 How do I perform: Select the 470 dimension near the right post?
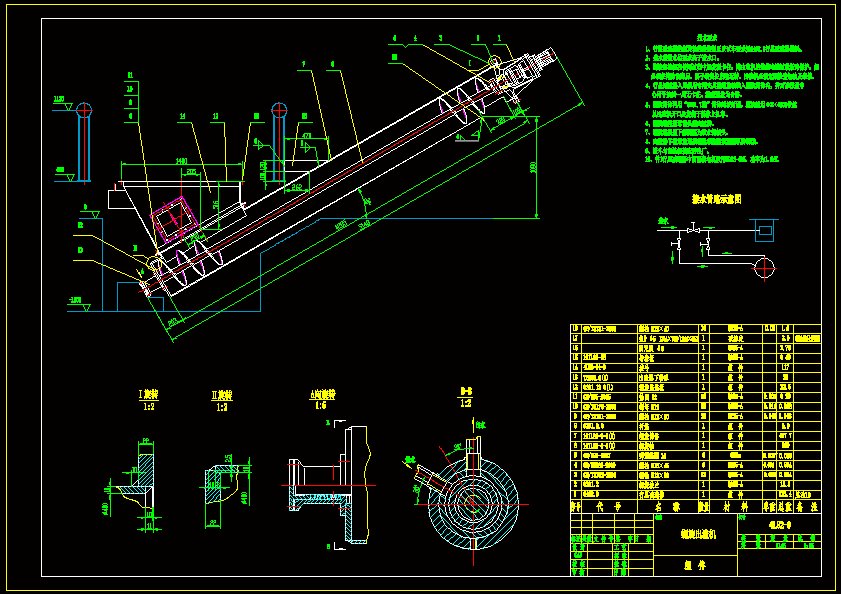[x=306, y=136]
